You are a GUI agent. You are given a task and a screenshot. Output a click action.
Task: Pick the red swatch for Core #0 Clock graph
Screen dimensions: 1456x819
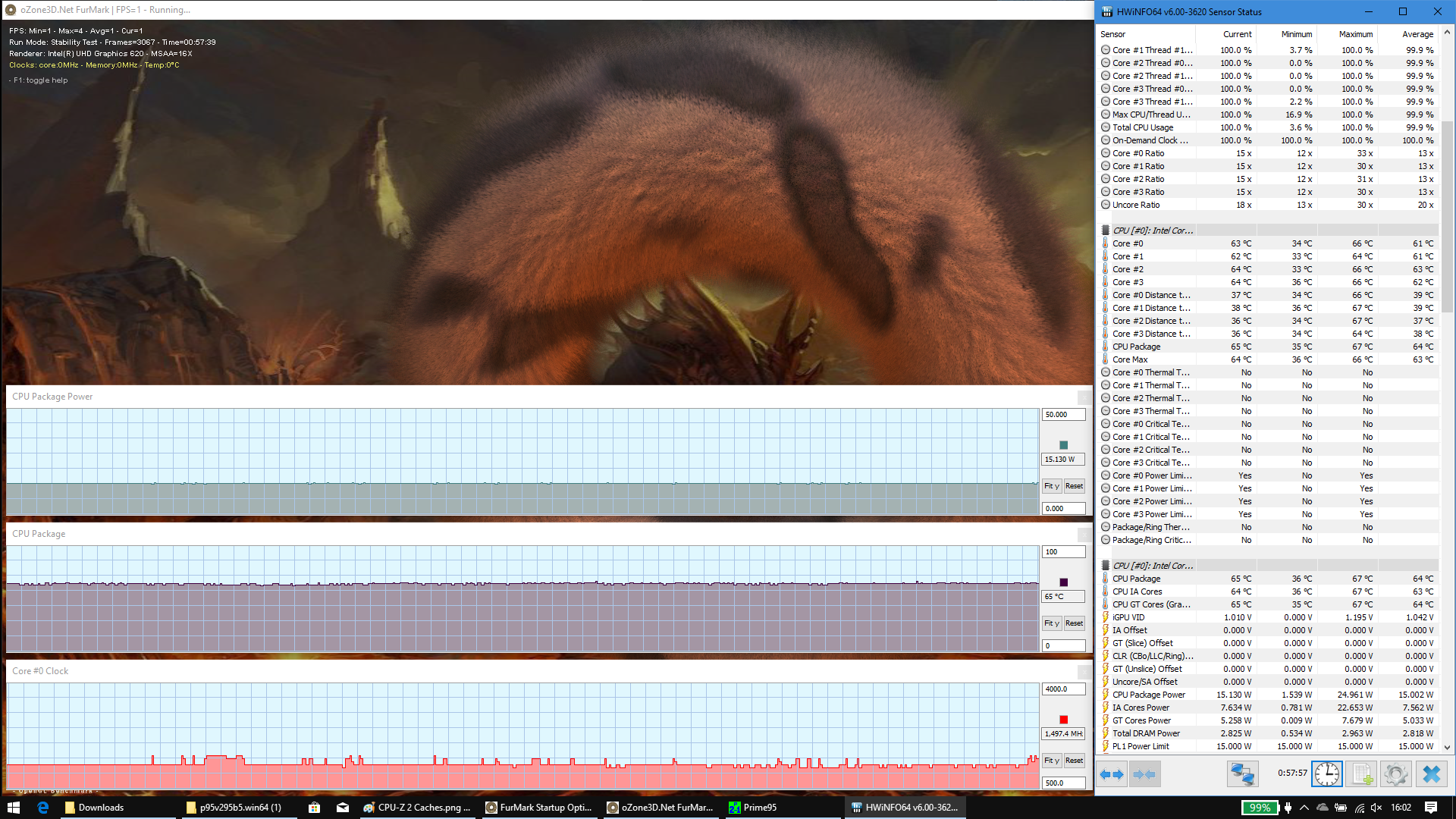click(1063, 720)
